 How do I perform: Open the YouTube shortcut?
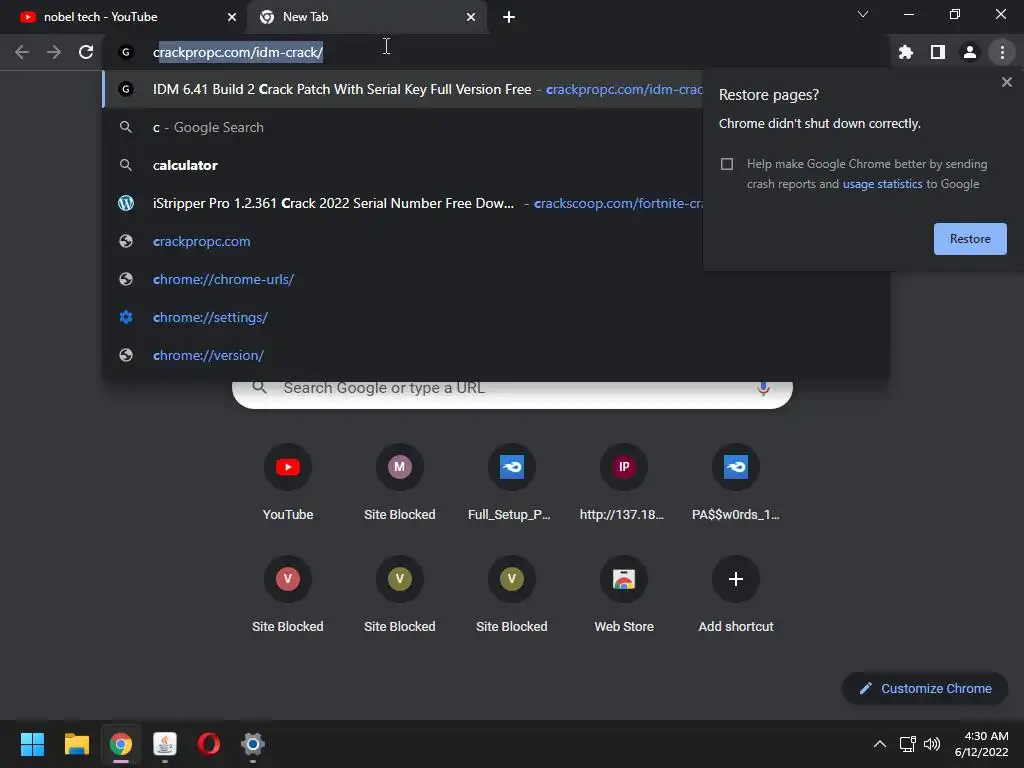(x=287, y=483)
